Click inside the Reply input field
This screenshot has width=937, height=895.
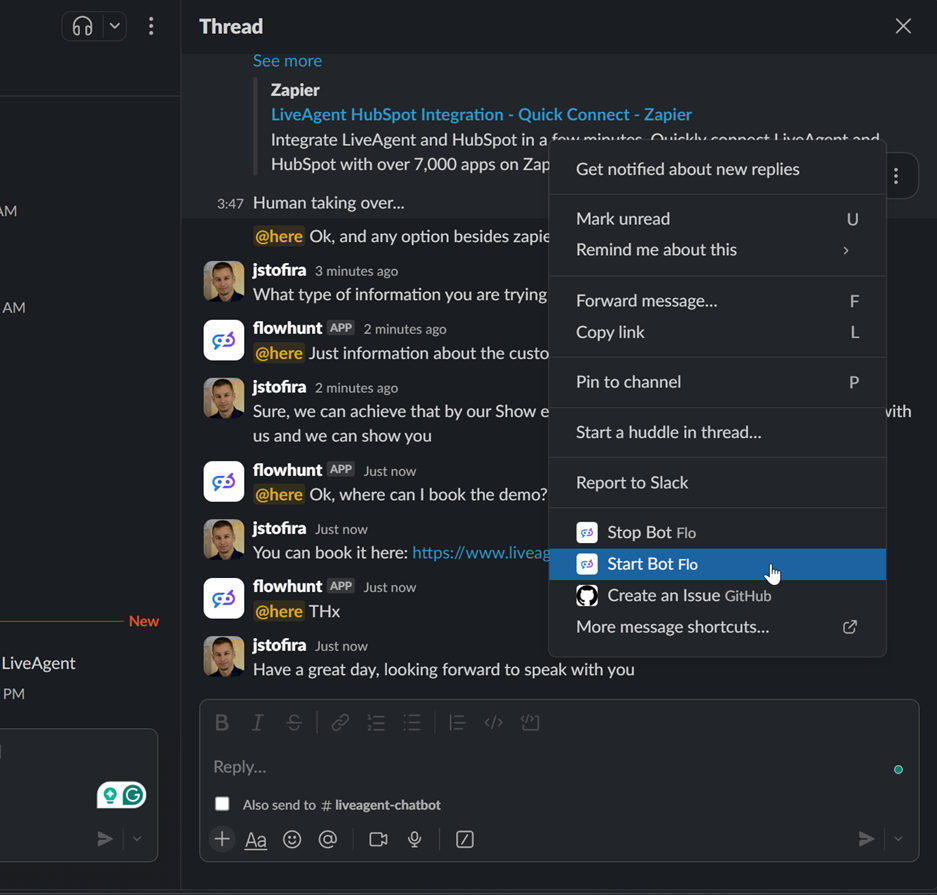450,766
